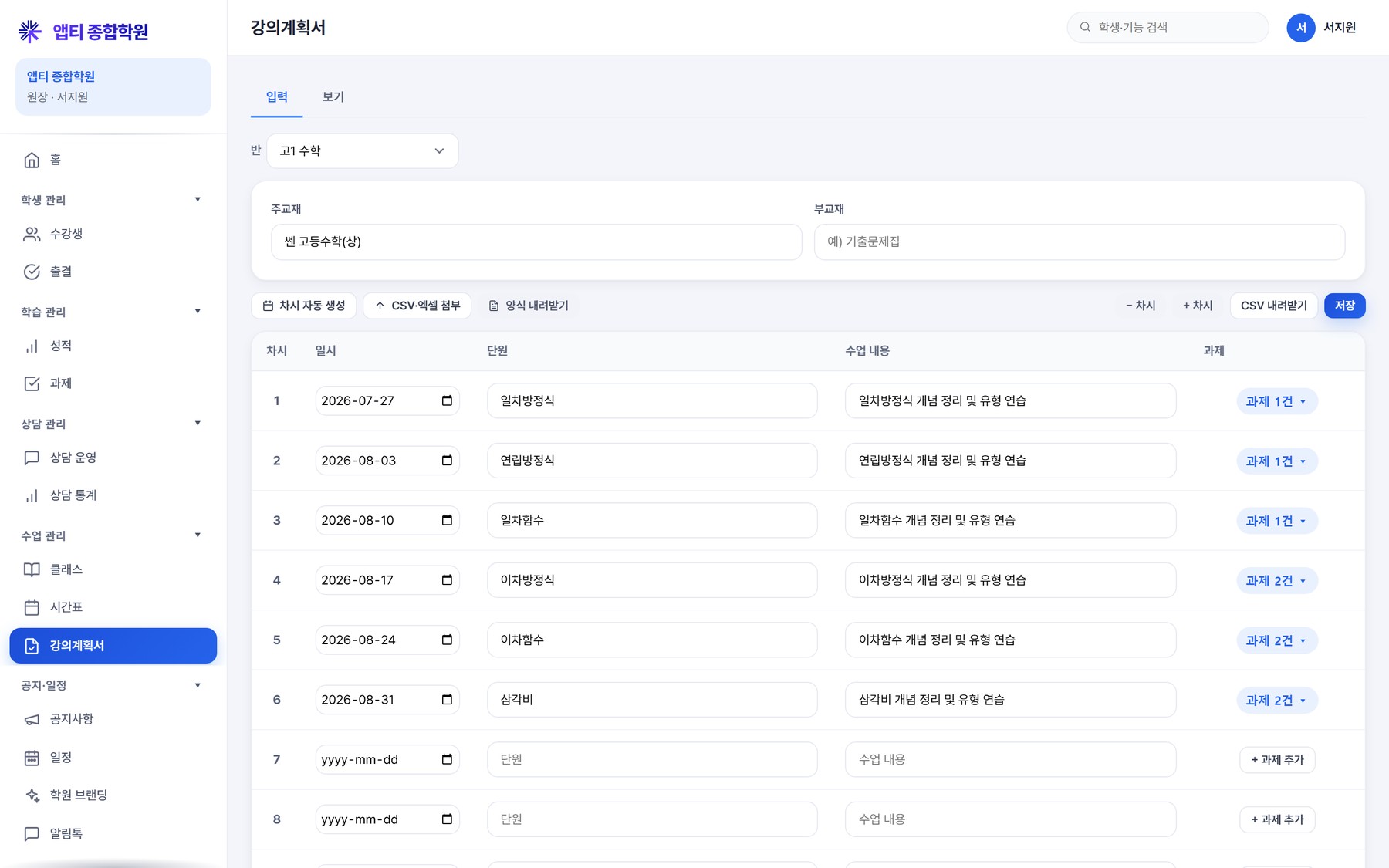Open date picker icon for 2026-08-17

pos(447,580)
